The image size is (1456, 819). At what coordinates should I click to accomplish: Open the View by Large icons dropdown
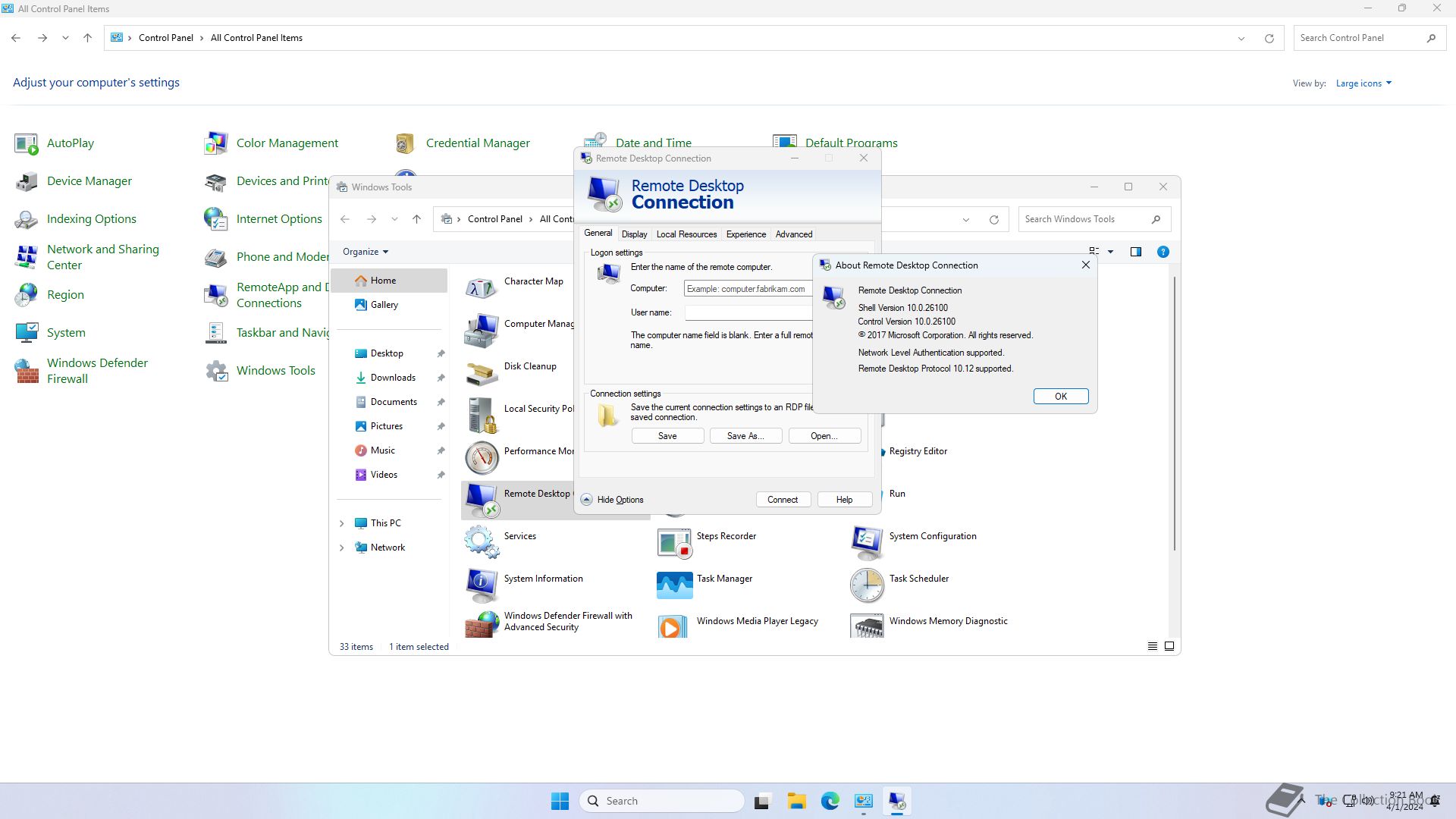[1363, 83]
